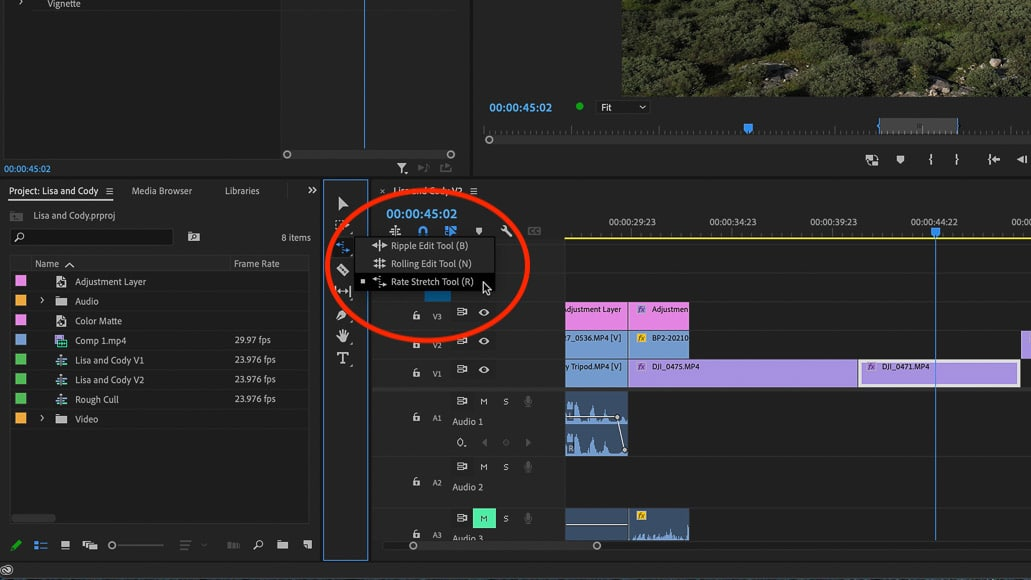Toggle V1 track output eye

click(484, 370)
